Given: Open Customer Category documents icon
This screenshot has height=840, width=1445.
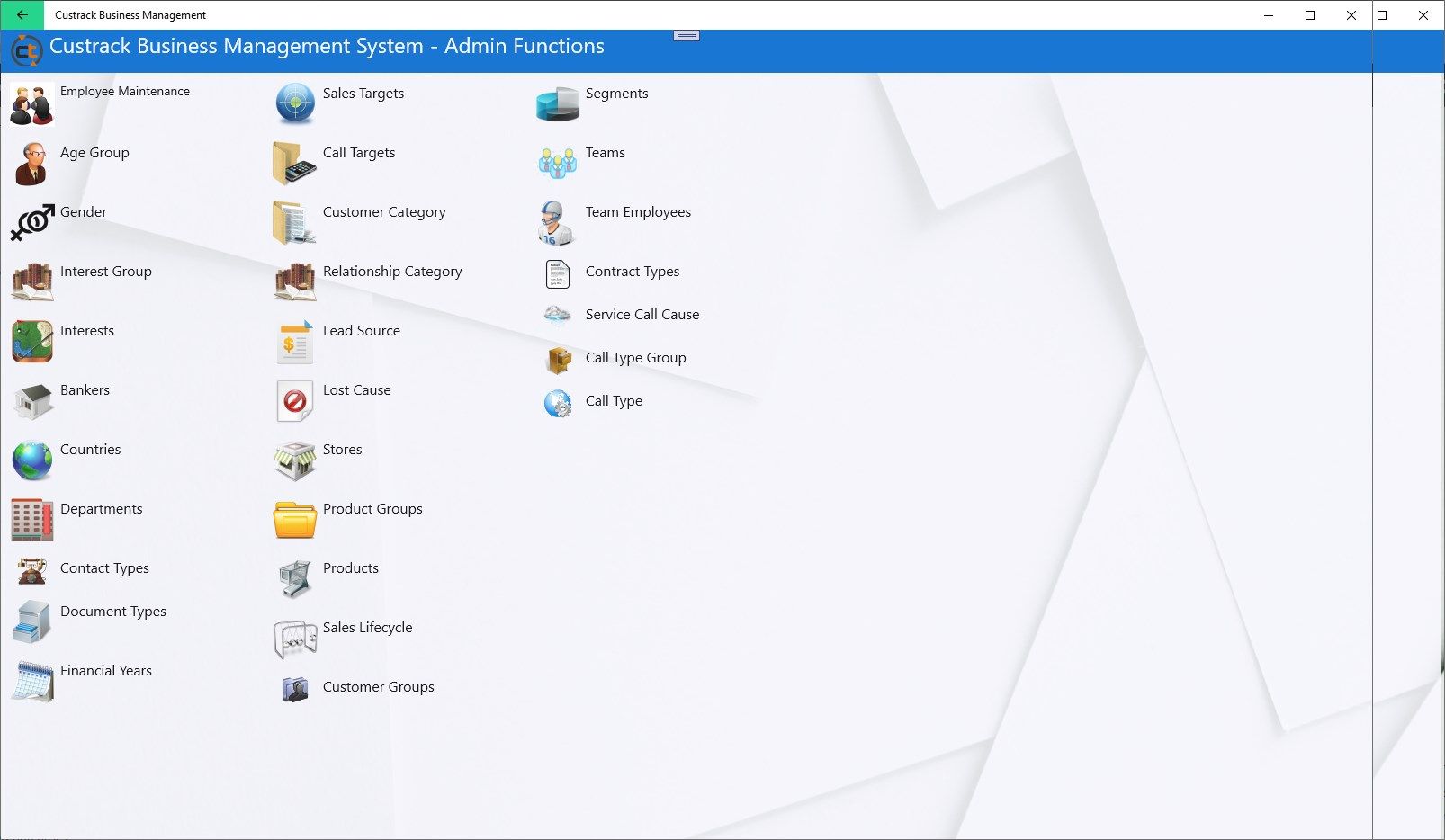Looking at the screenshot, I should click(295, 223).
